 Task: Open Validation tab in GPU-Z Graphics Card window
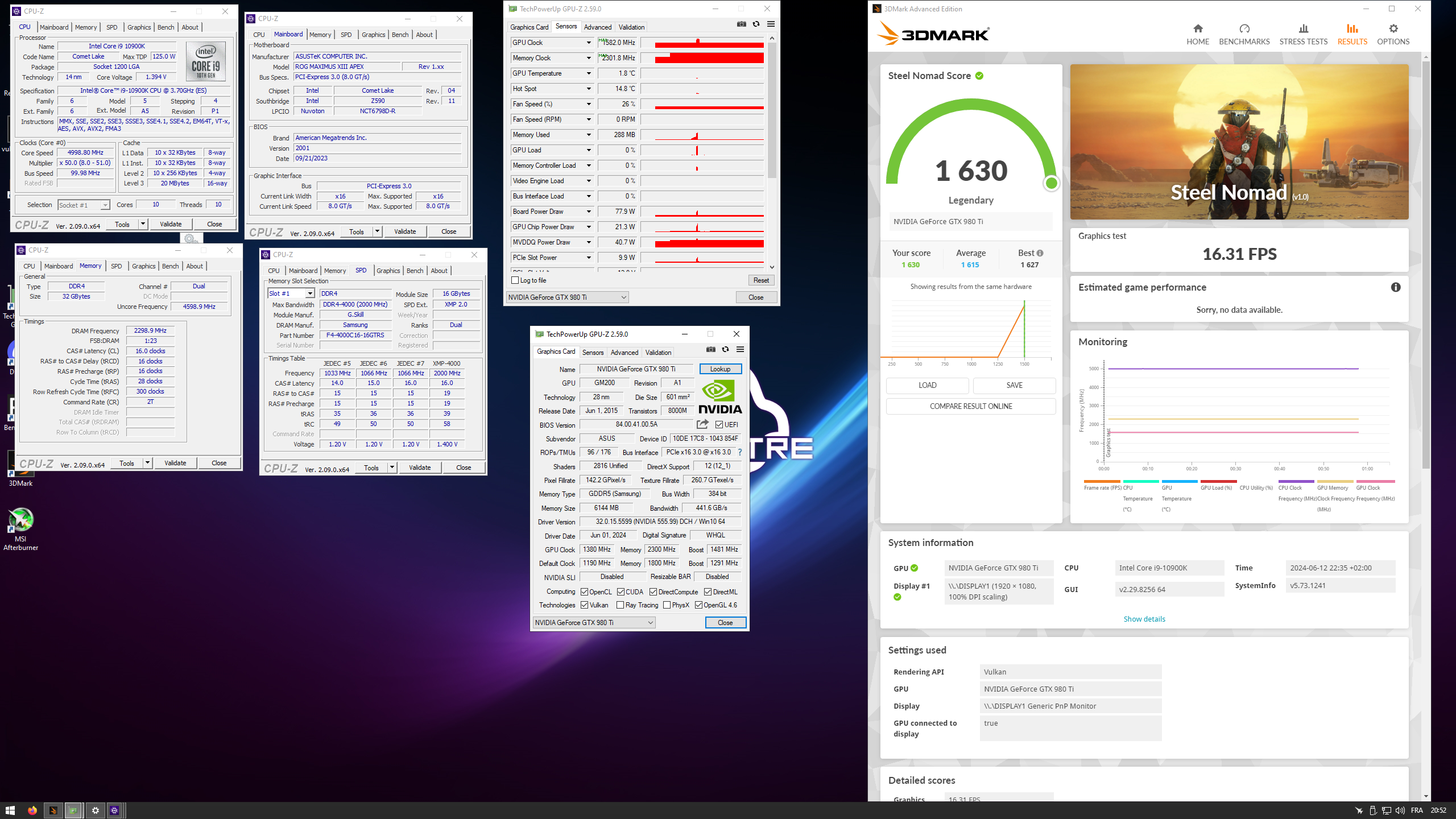(658, 353)
